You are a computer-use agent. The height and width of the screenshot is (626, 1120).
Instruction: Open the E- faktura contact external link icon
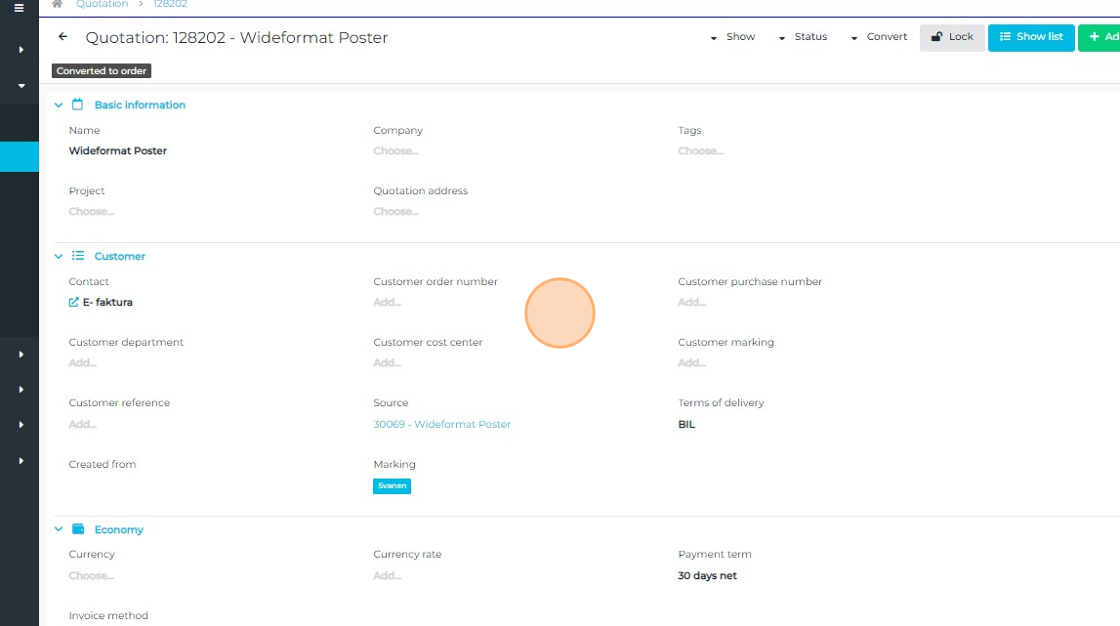[73, 302]
